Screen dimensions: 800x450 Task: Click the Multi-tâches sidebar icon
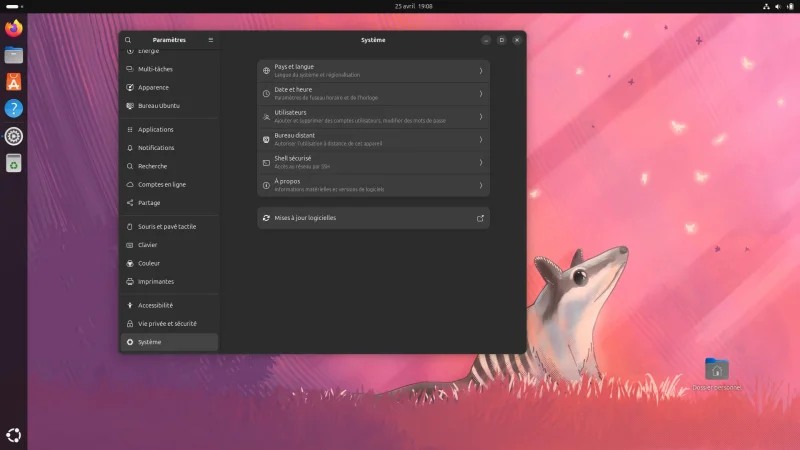coord(130,69)
